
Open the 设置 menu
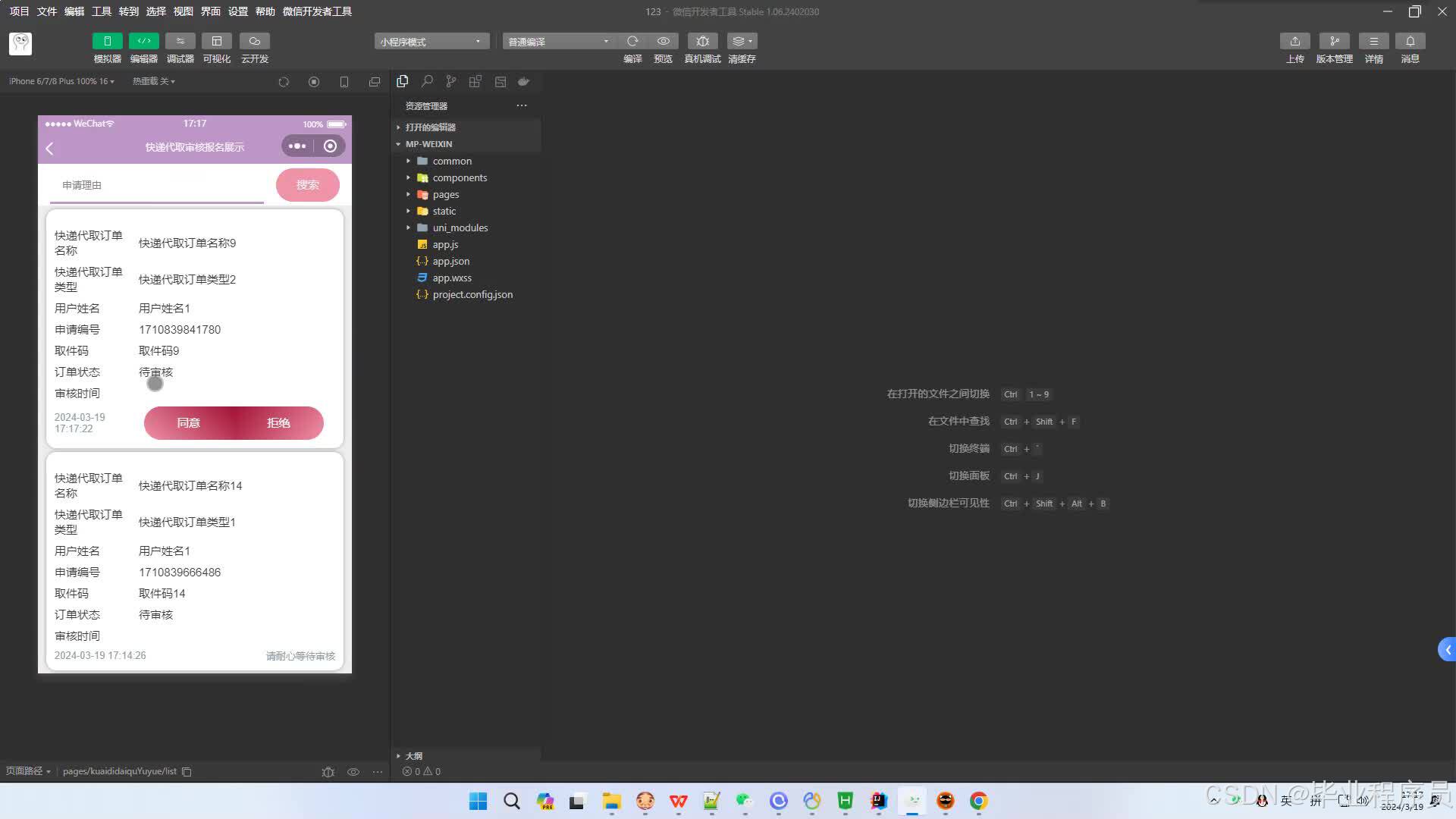238,11
